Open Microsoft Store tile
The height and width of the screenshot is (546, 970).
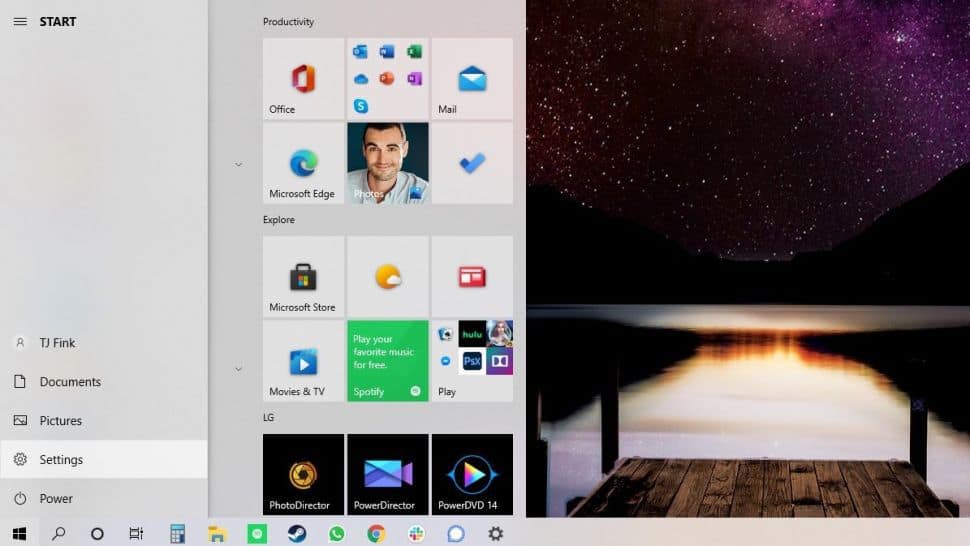(x=303, y=276)
